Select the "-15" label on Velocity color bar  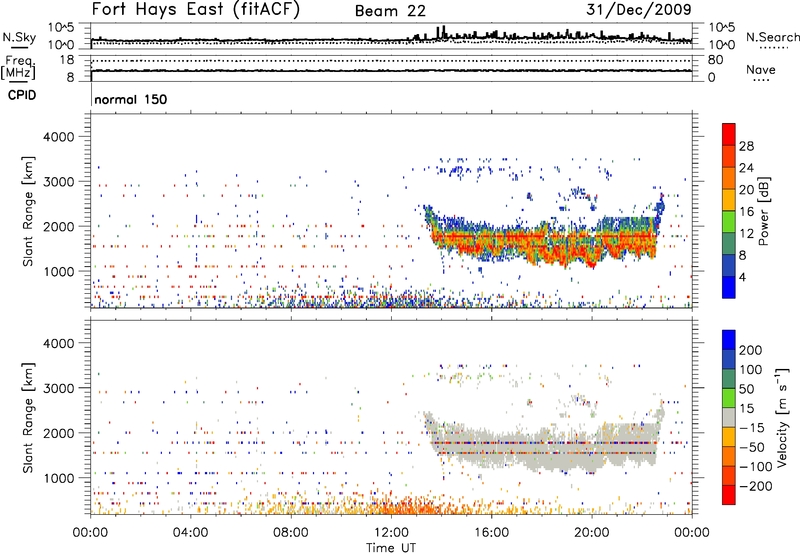click(752, 428)
